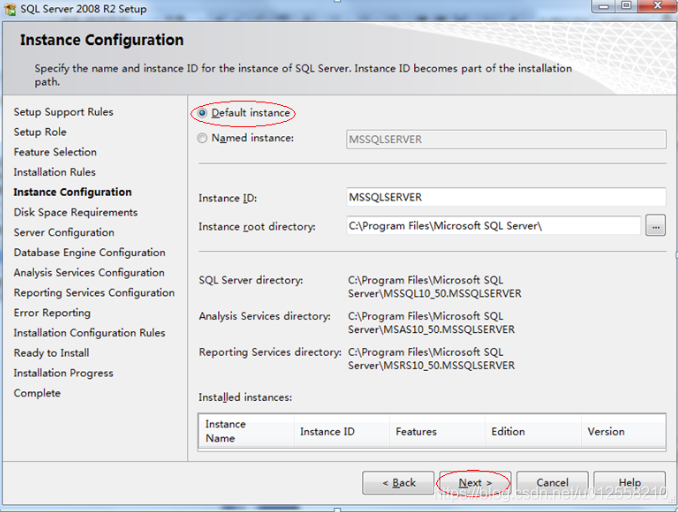The image size is (678, 512).
Task: Click the Installed instances label
Action: (x=245, y=397)
